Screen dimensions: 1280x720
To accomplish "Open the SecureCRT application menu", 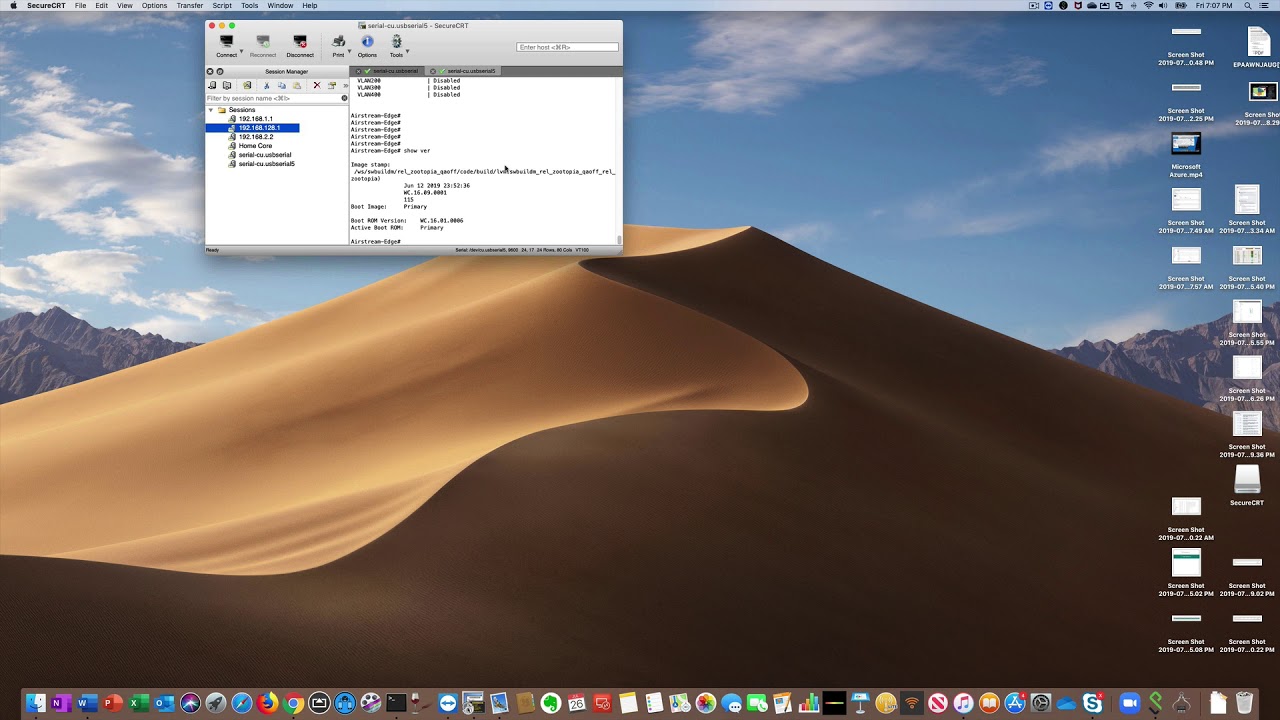I will 46,6.
